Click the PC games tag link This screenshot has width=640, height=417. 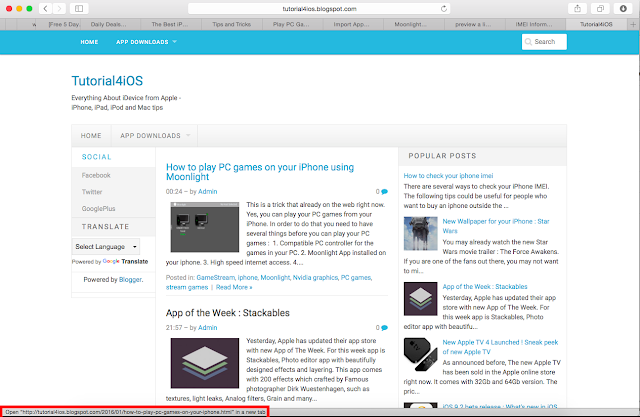tap(356, 277)
